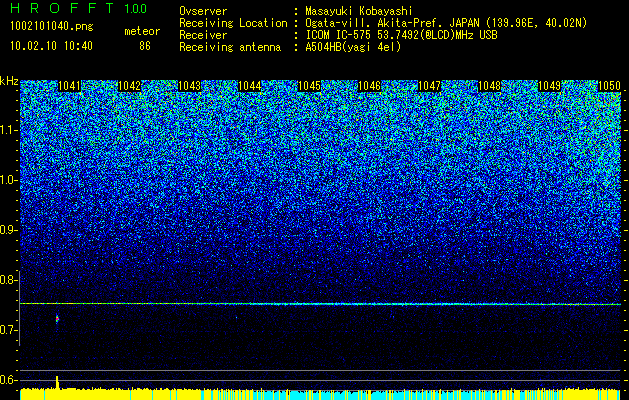Click the 1.0 frequency axis label
The width and height of the screenshot is (629, 400).
coord(8,181)
